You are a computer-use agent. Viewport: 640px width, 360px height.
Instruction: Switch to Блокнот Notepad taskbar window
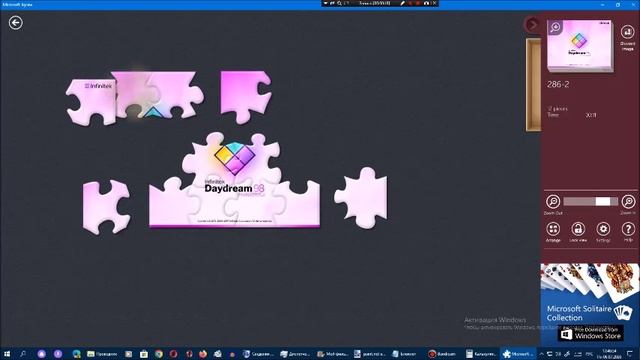click(x=405, y=354)
